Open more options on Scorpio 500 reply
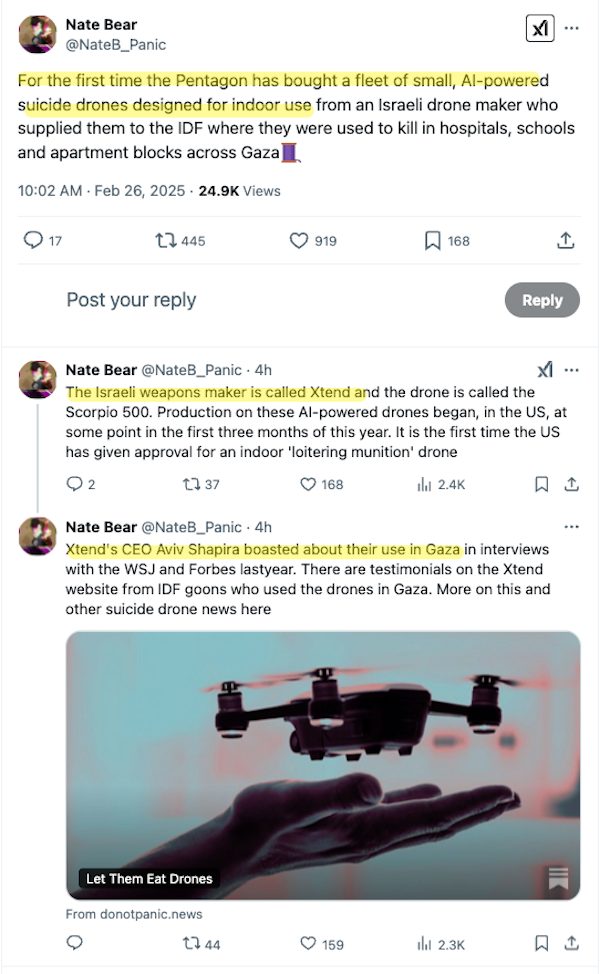The width and height of the screenshot is (600, 974). click(572, 370)
